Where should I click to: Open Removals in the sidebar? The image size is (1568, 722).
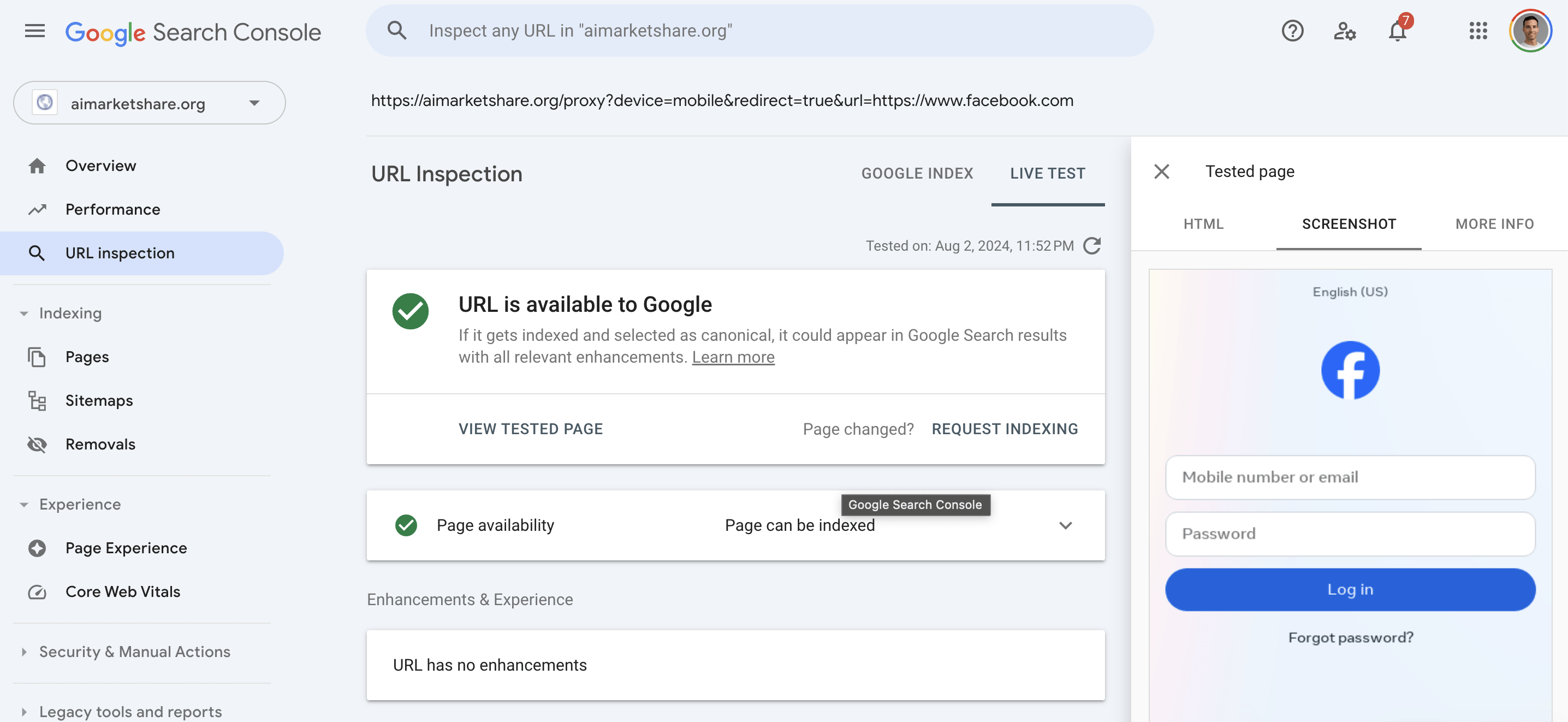[100, 445]
